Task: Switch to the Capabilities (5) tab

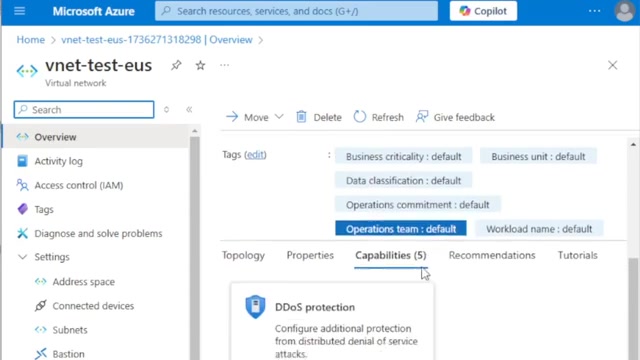Action: tap(391, 256)
